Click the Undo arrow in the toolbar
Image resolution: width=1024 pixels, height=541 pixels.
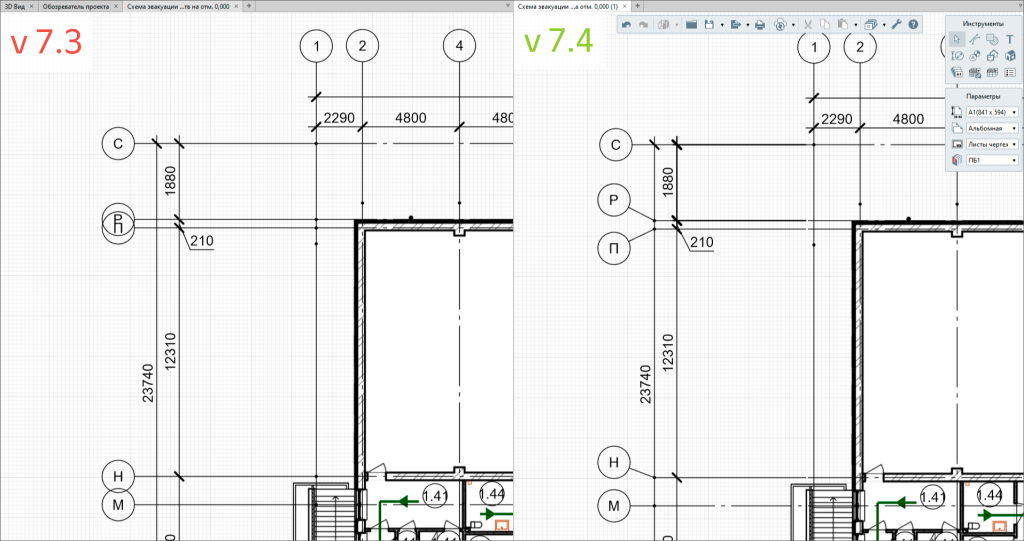tap(627, 24)
